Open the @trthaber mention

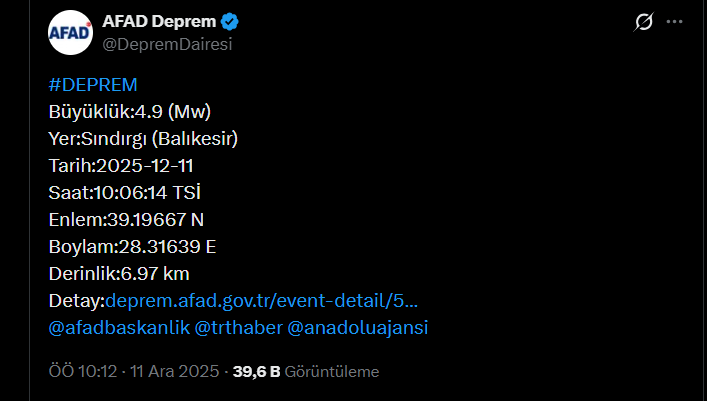(237, 327)
